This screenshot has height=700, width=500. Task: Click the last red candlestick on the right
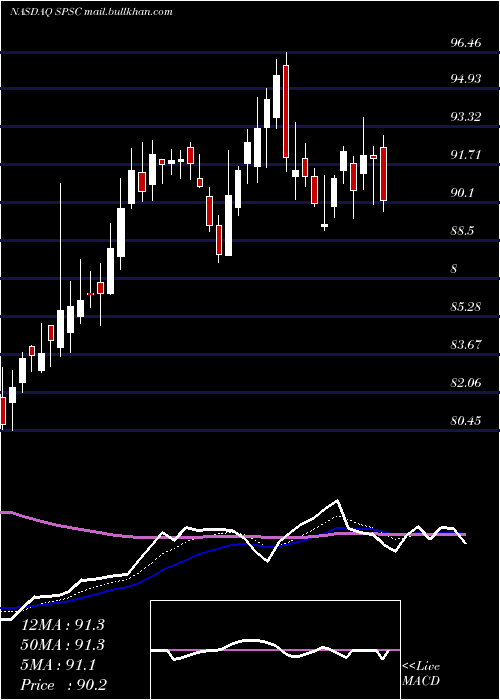pyautogui.click(x=383, y=174)
